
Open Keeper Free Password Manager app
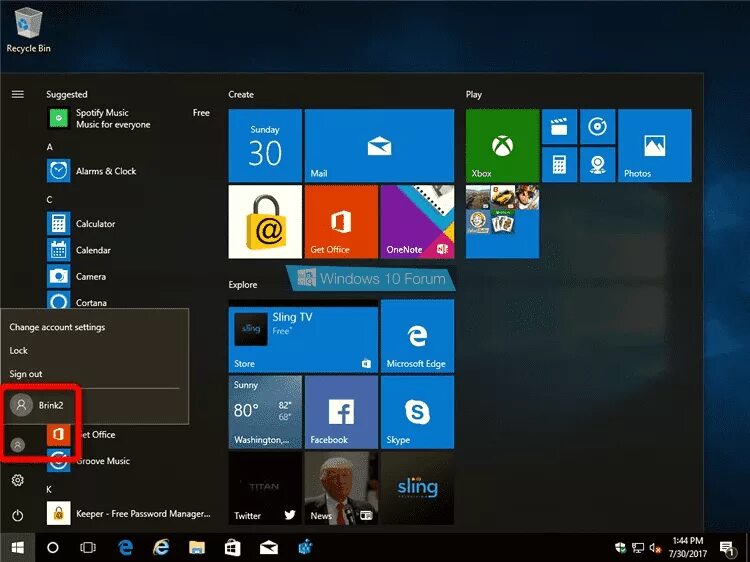coord(128,514)
